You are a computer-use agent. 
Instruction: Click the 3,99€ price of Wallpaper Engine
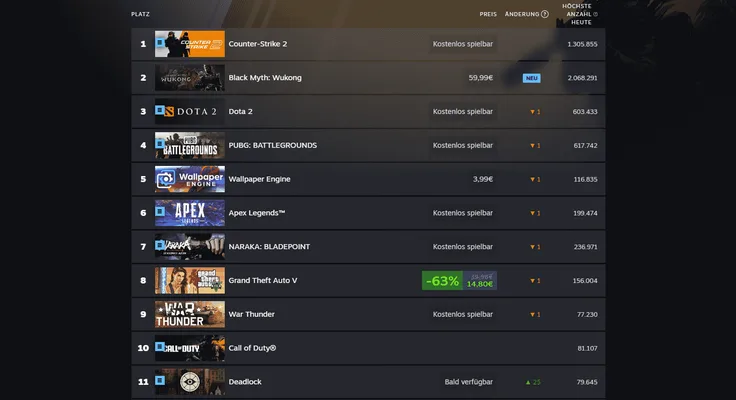[x=483, y=179]
